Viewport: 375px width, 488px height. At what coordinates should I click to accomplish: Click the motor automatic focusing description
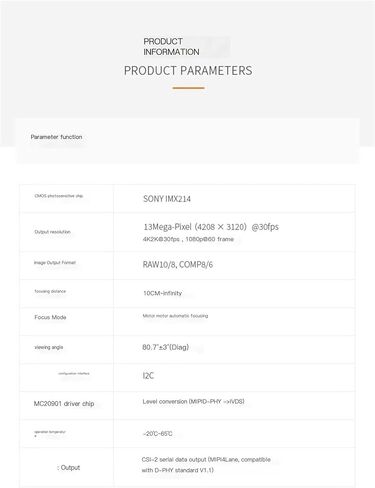click(x=175, y=316)
